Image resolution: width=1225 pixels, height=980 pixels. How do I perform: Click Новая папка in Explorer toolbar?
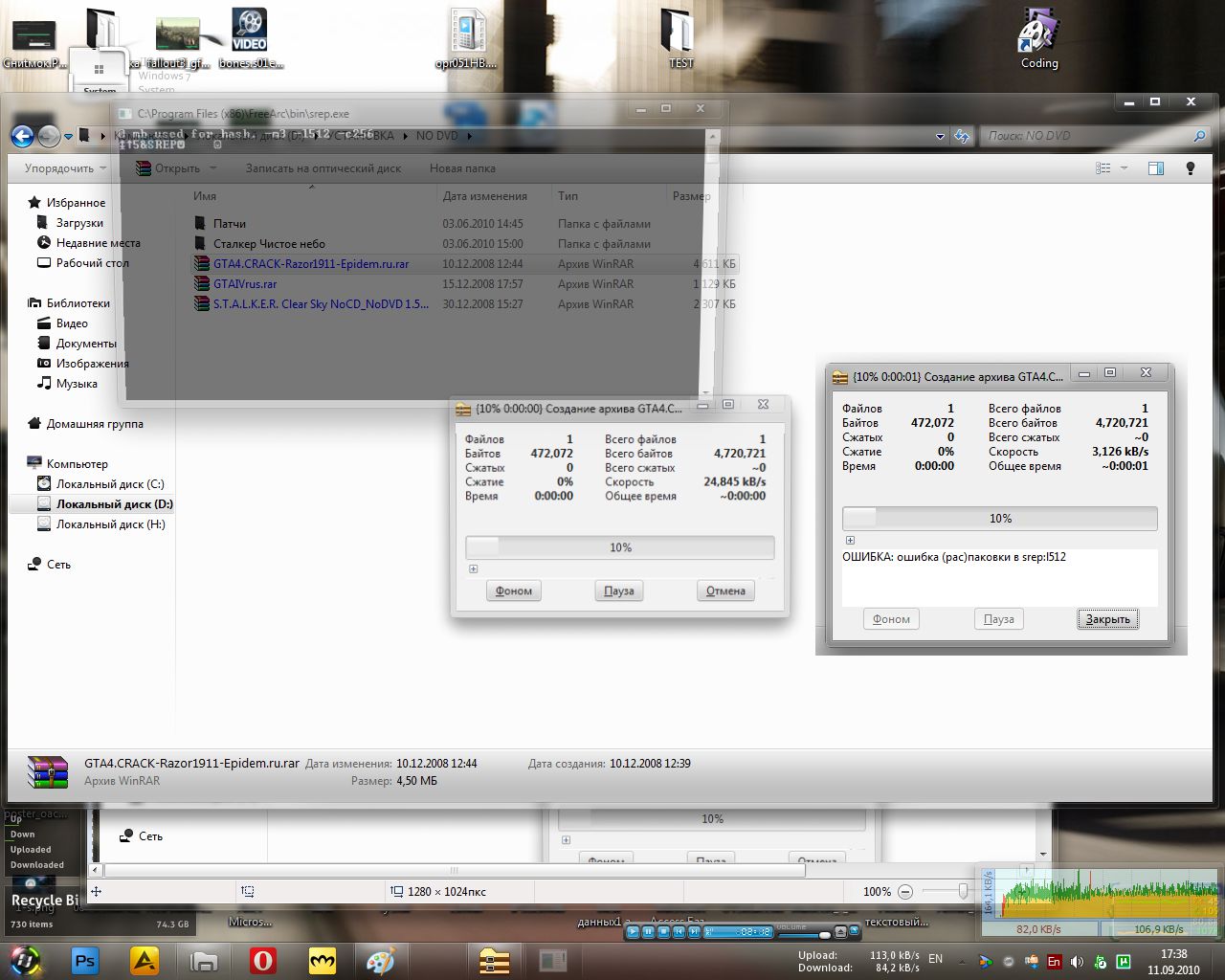(x=462, y=168)
